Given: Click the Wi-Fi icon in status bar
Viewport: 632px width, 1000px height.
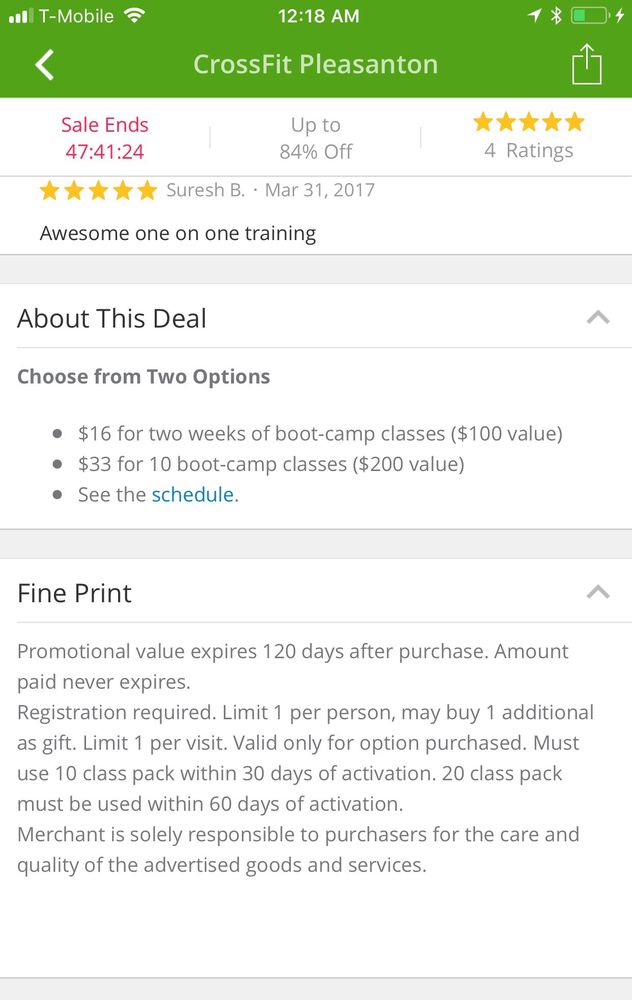Looking at the screenshot, I should click(135, 16).
